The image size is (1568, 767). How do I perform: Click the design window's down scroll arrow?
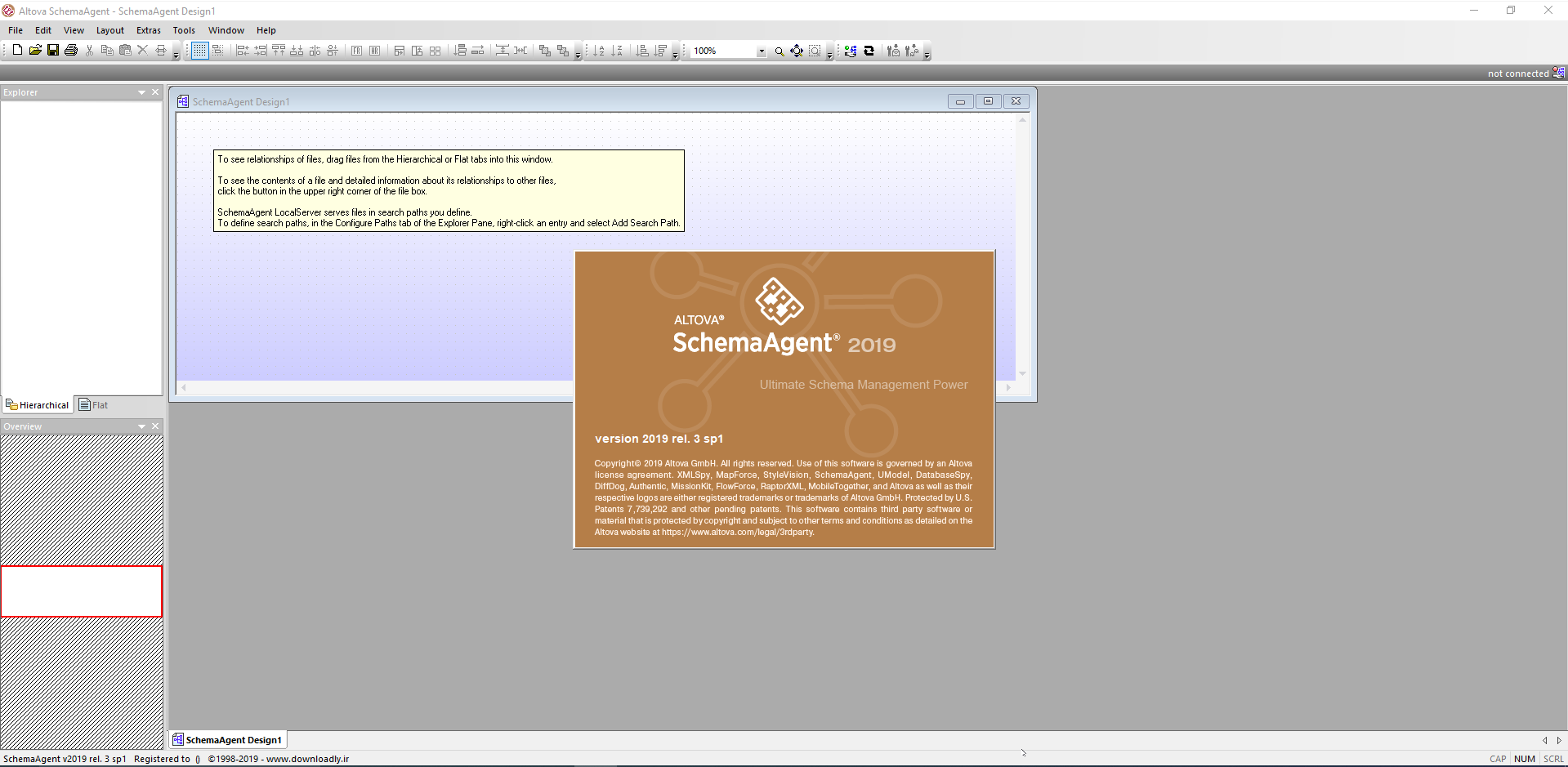tap(1022, 373)
